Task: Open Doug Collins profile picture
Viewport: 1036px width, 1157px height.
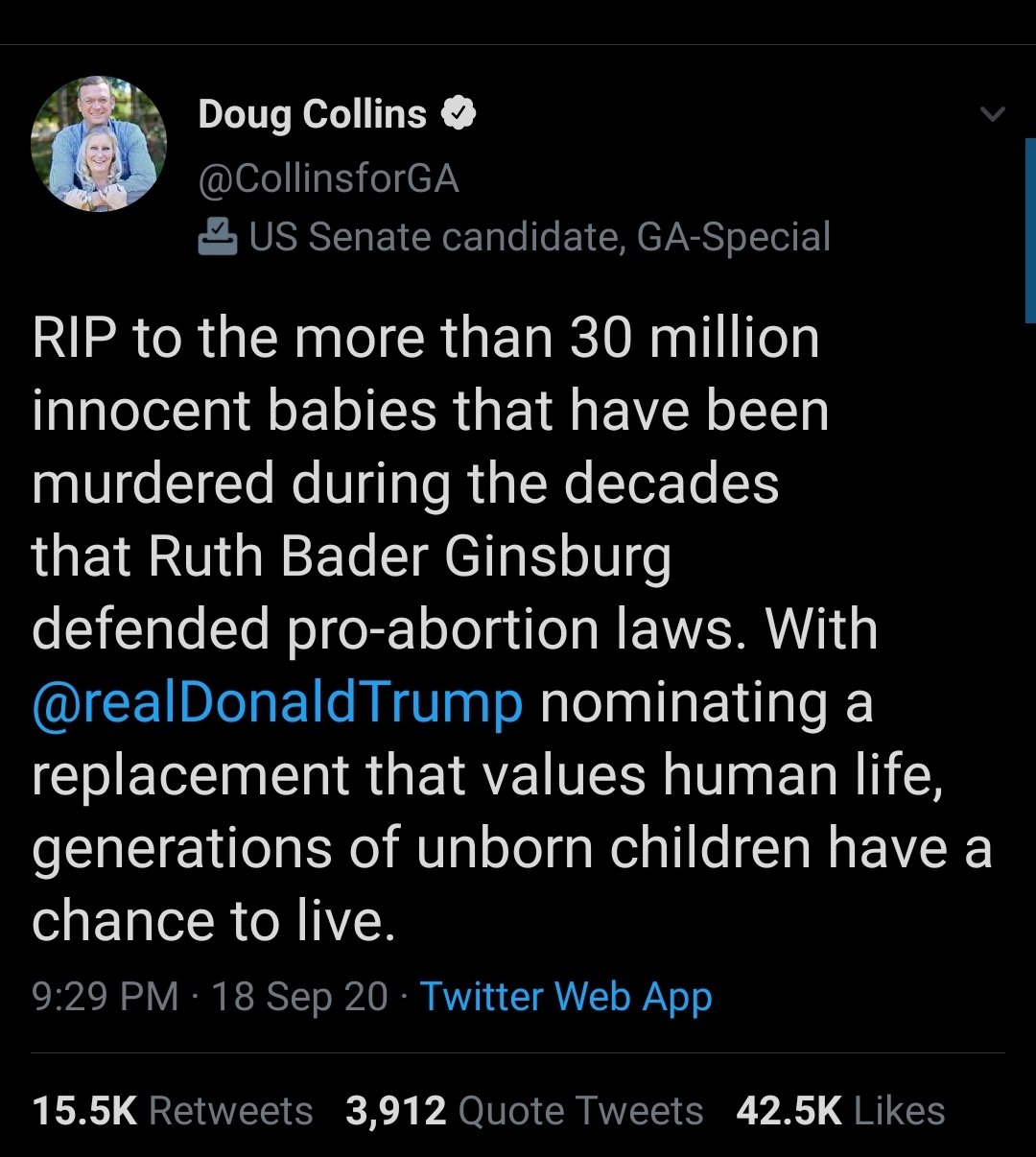Action: coord(99,144)
